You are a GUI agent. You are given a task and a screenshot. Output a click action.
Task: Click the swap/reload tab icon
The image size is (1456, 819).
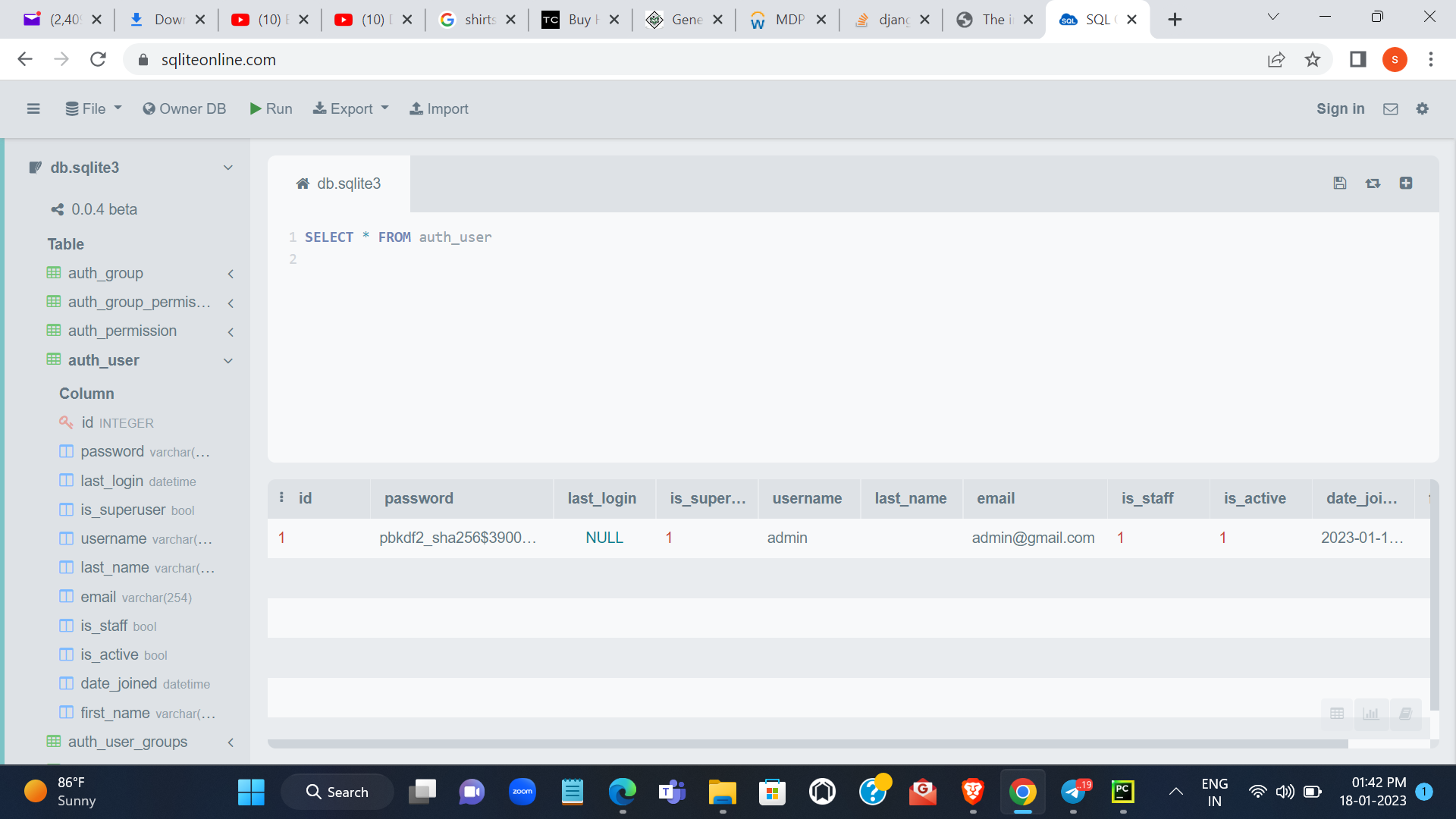point(1373,183)
